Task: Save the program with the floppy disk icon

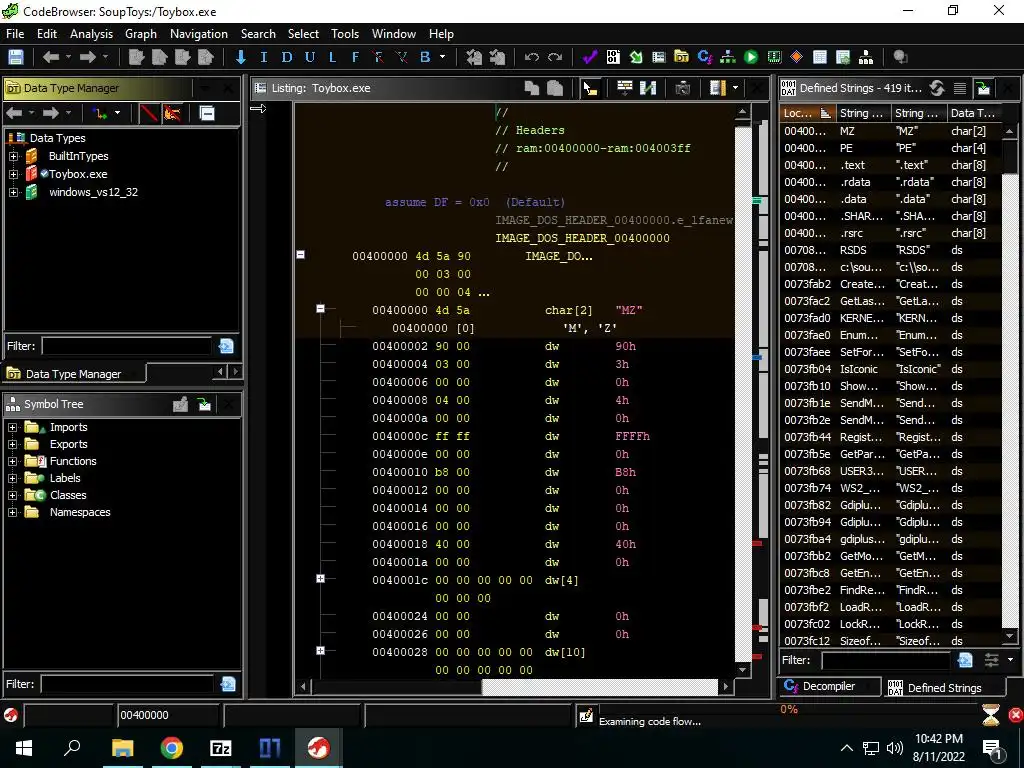Action: (16, 57)
